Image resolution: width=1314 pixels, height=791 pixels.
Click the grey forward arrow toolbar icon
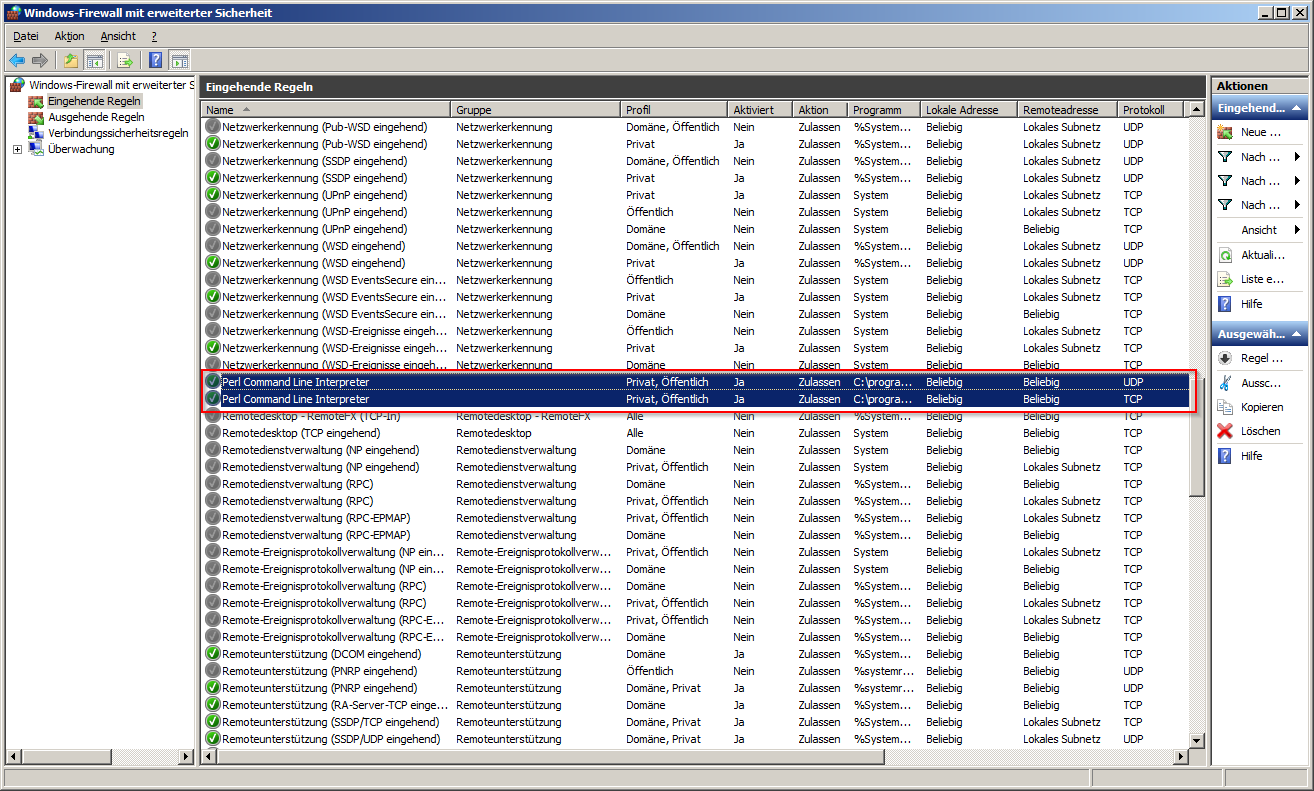tap(40, 60)
